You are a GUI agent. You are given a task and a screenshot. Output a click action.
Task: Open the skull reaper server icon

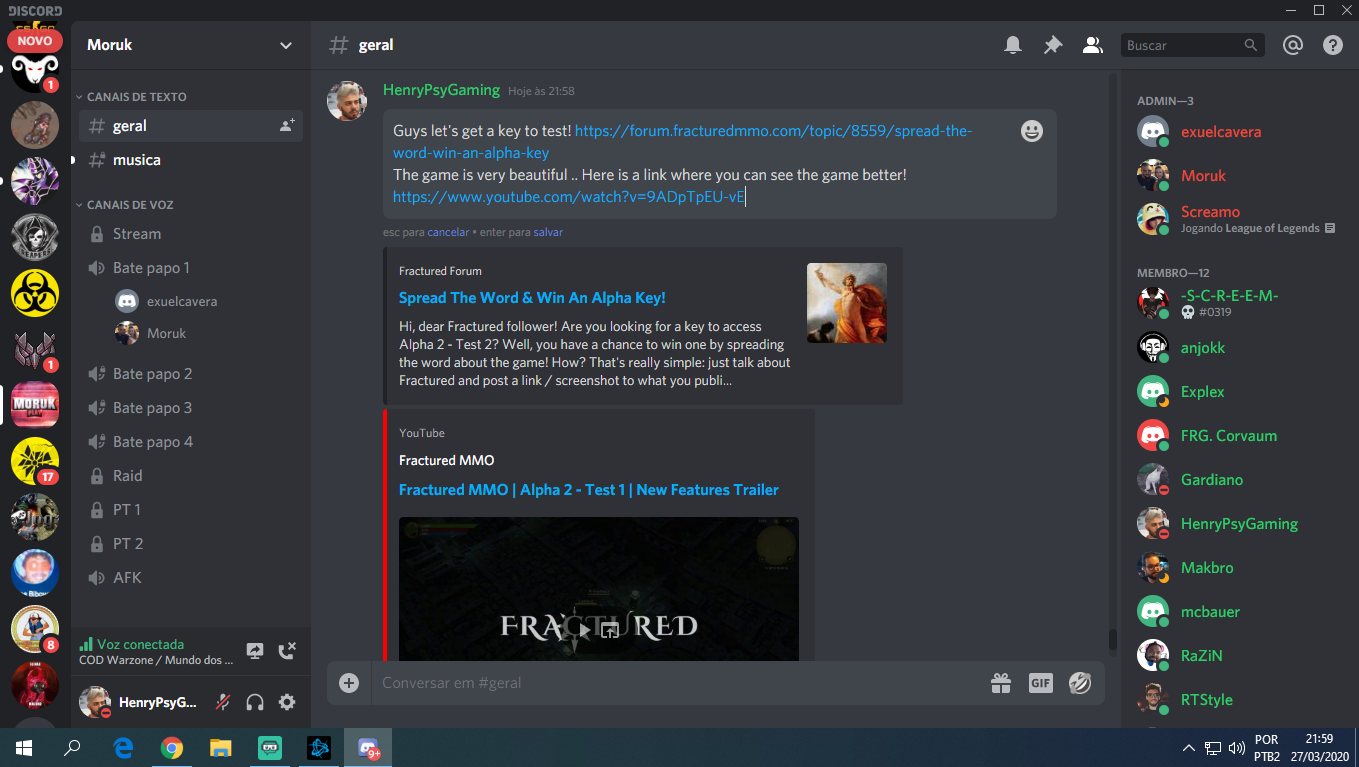pos(35,237)
